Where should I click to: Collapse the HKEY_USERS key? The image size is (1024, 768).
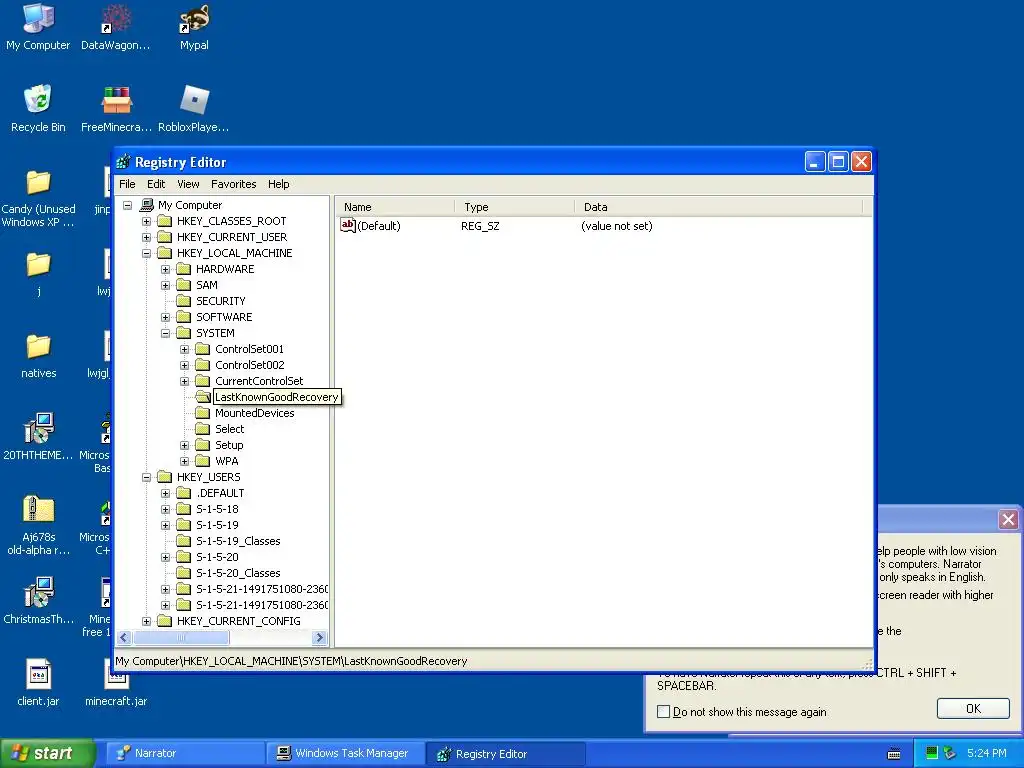(x=146, y=477)
